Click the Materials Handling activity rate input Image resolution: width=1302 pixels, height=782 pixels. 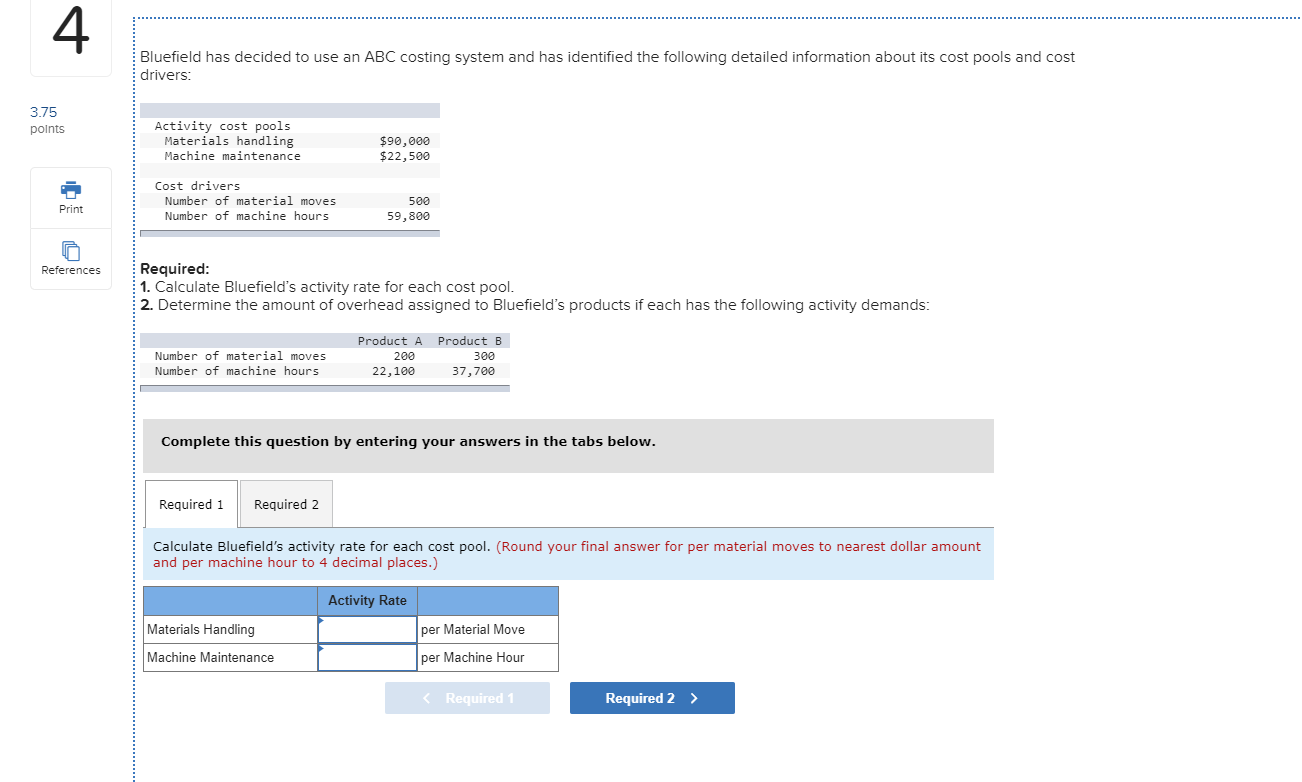click(x=367, y=629)
